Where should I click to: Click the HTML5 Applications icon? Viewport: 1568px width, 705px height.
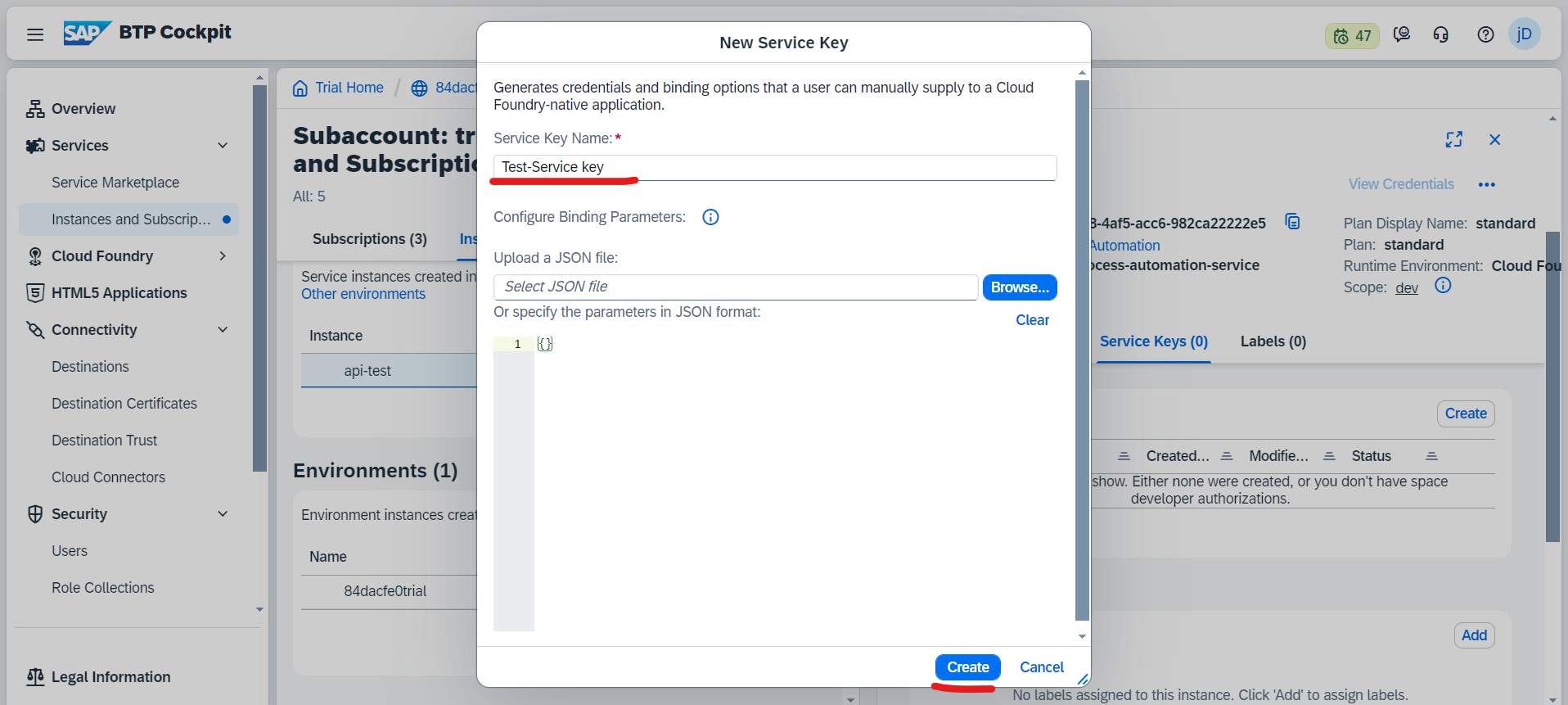pyautogui.click(x=35, y=293)
